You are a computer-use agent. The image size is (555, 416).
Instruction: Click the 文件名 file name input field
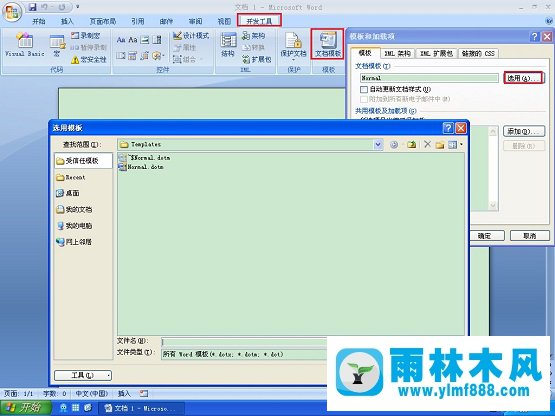coord(244,342)
